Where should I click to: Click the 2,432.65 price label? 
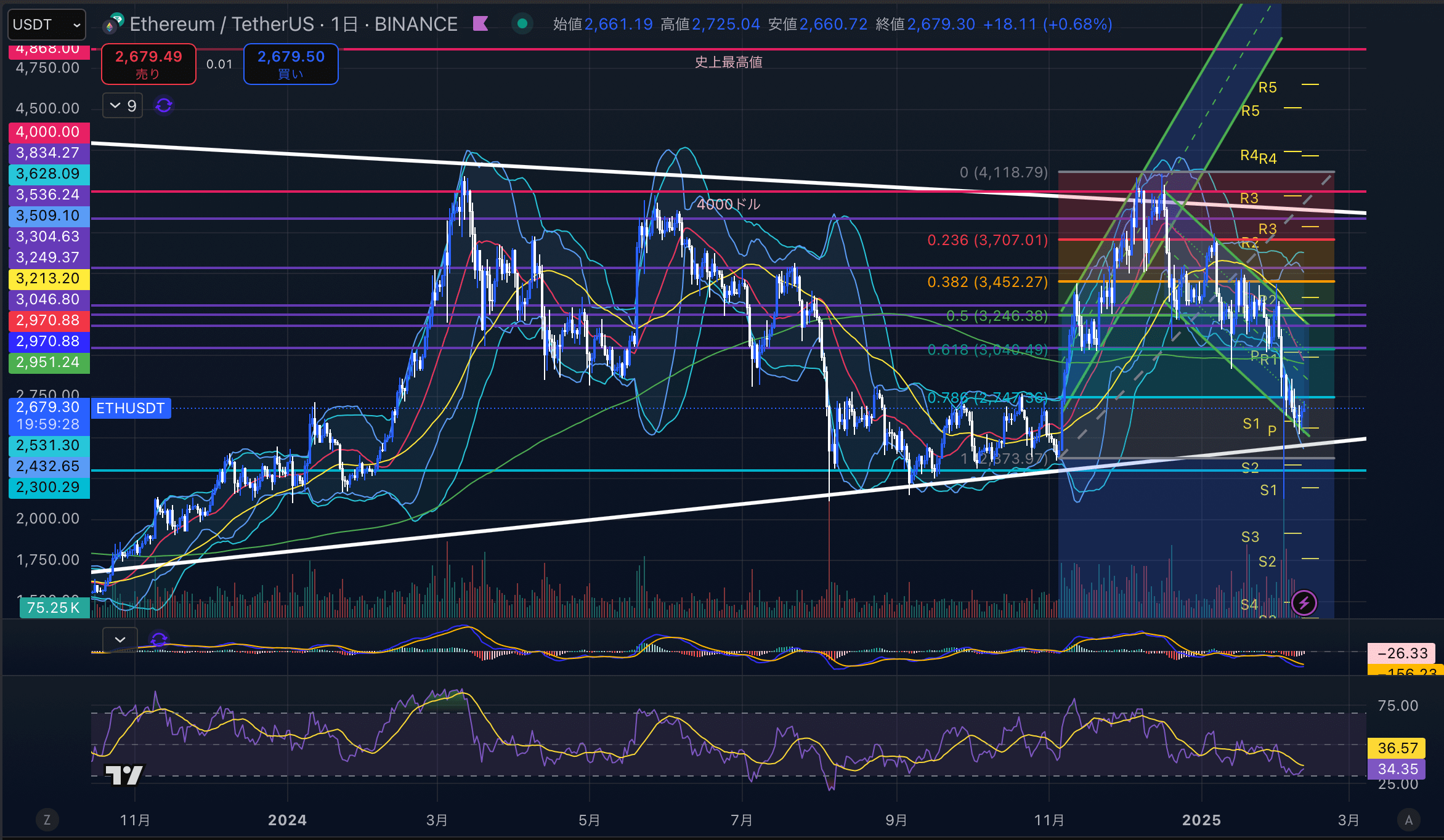point(48,466)
